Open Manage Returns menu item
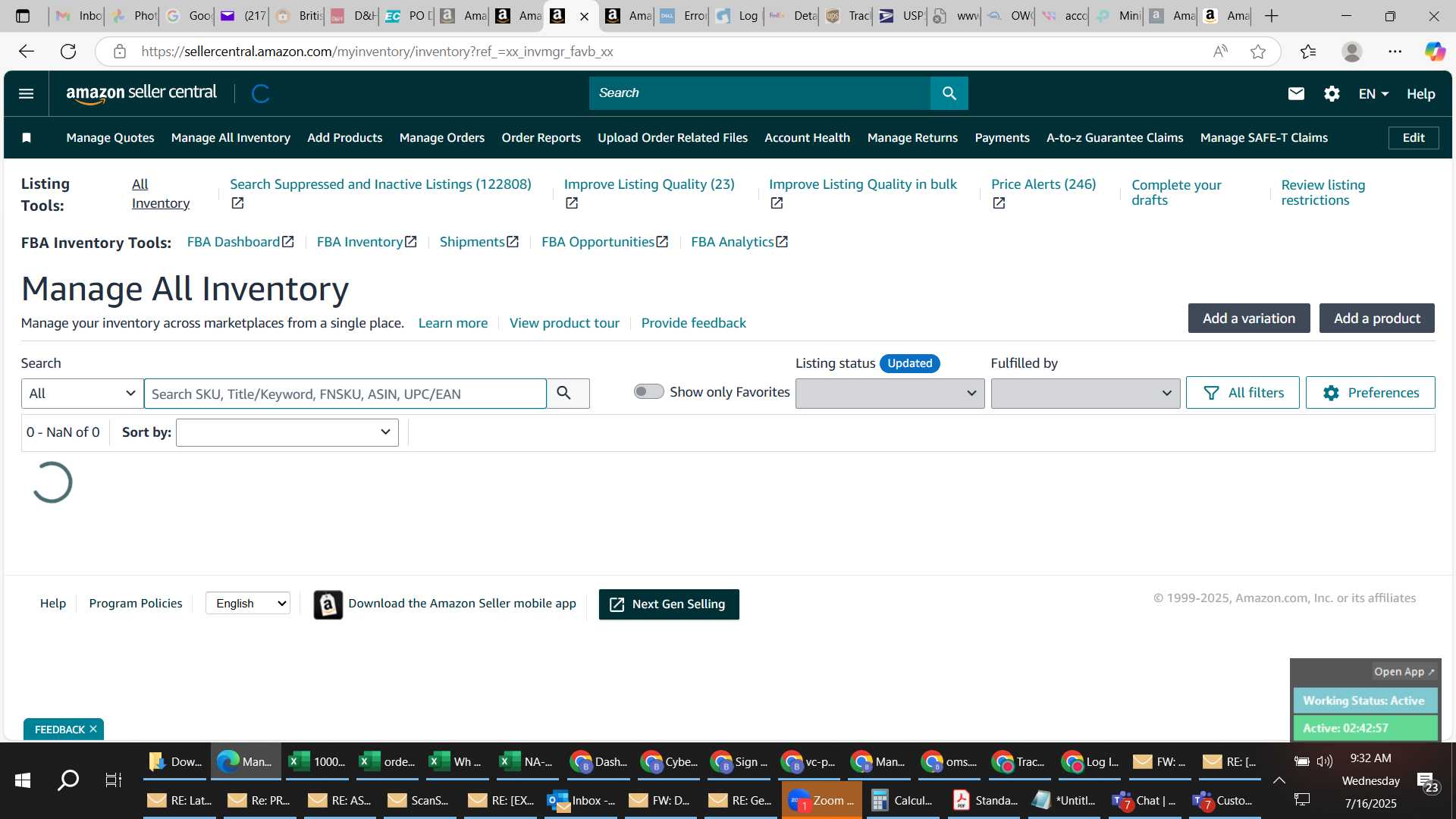Screen dimensions: 1456x819 tap(912, 137)
